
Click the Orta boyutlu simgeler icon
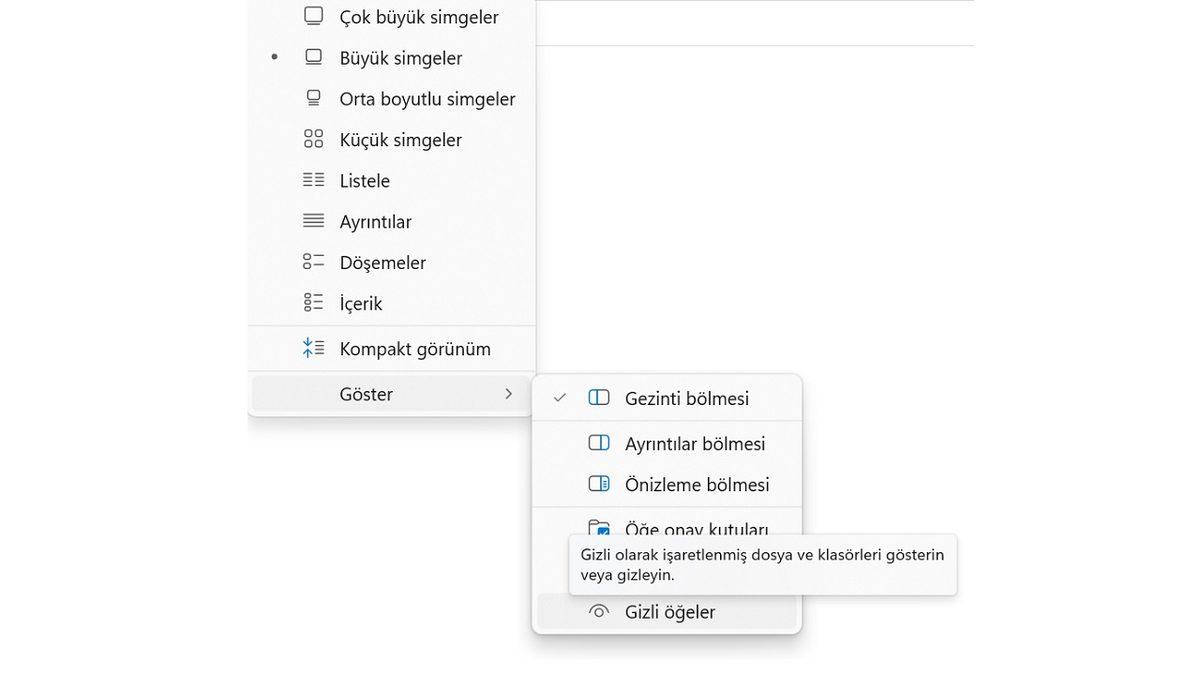point(313,97)
